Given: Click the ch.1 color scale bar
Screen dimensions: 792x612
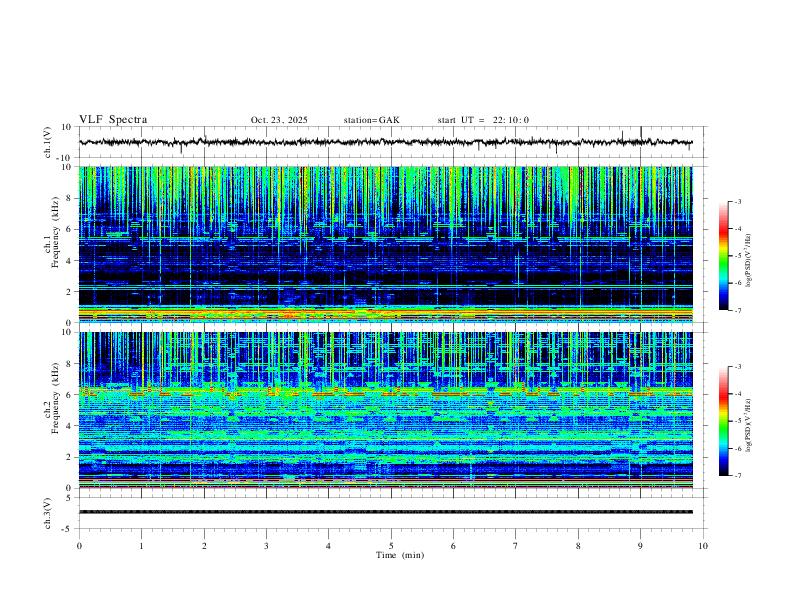Looking at the screenshot, I should tap(724, 256).
